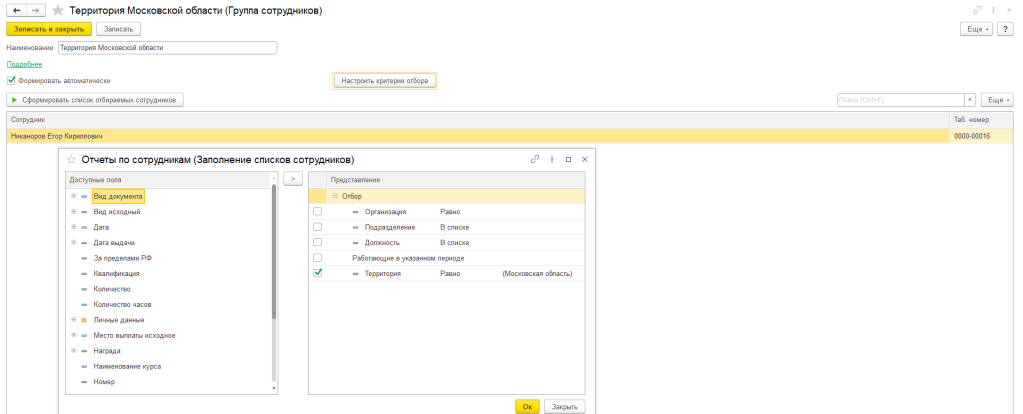
Task: Open the Подробнее link
Action: click(24, 64)
